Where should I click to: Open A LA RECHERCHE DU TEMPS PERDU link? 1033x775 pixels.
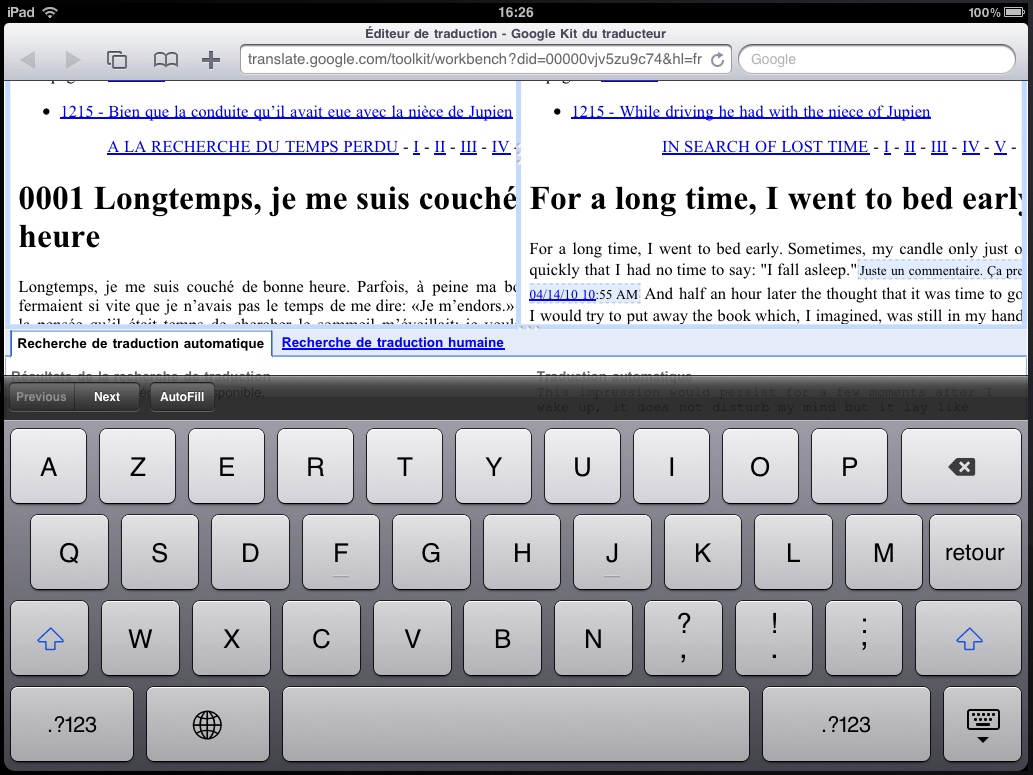click(252, 146)
